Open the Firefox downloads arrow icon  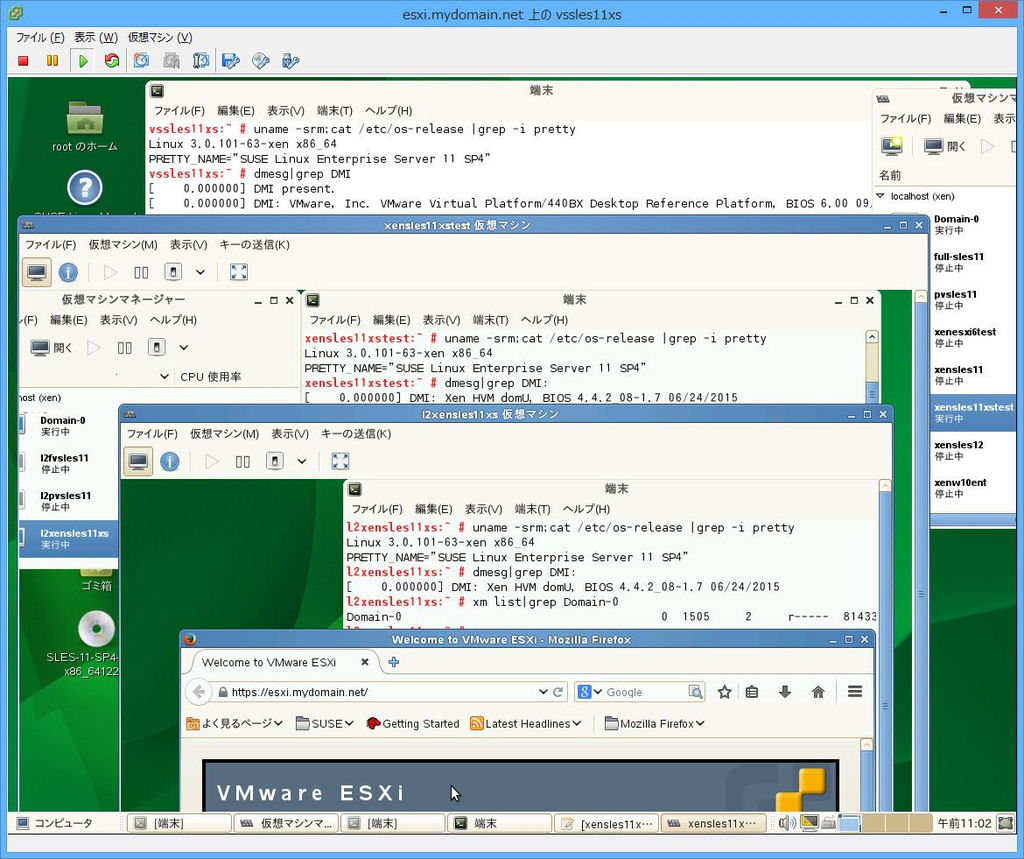(785, 692)
